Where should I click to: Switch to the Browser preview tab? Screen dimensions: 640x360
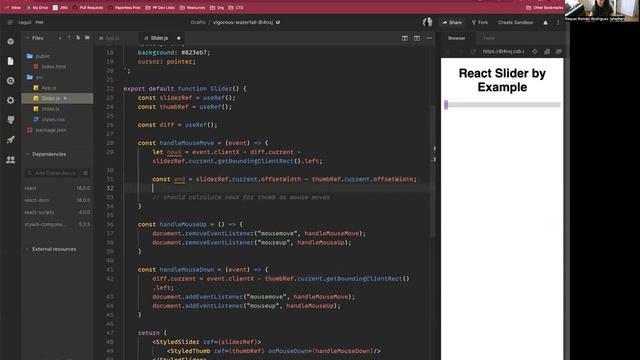456,38
